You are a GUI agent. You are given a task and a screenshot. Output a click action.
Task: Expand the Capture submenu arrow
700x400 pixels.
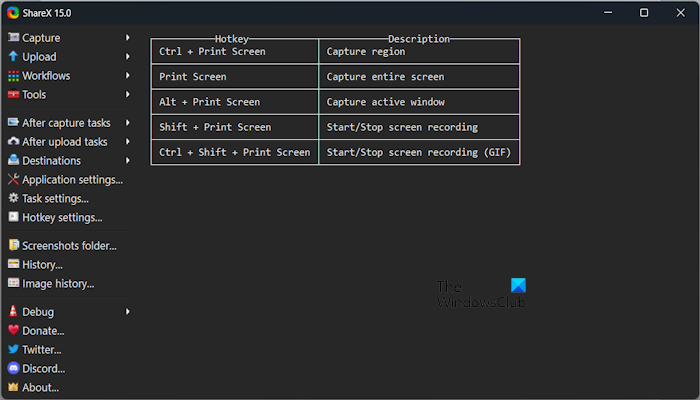tap(128, 38)
